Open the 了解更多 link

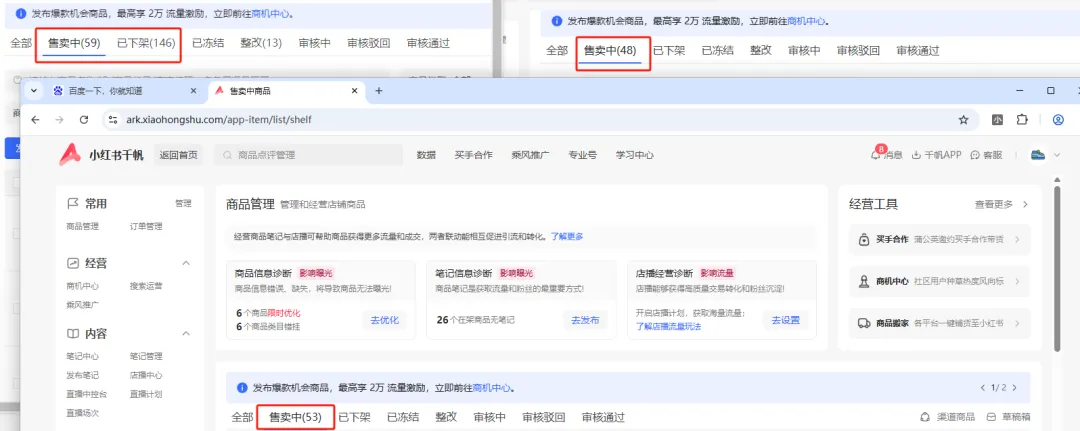[567, 236]
